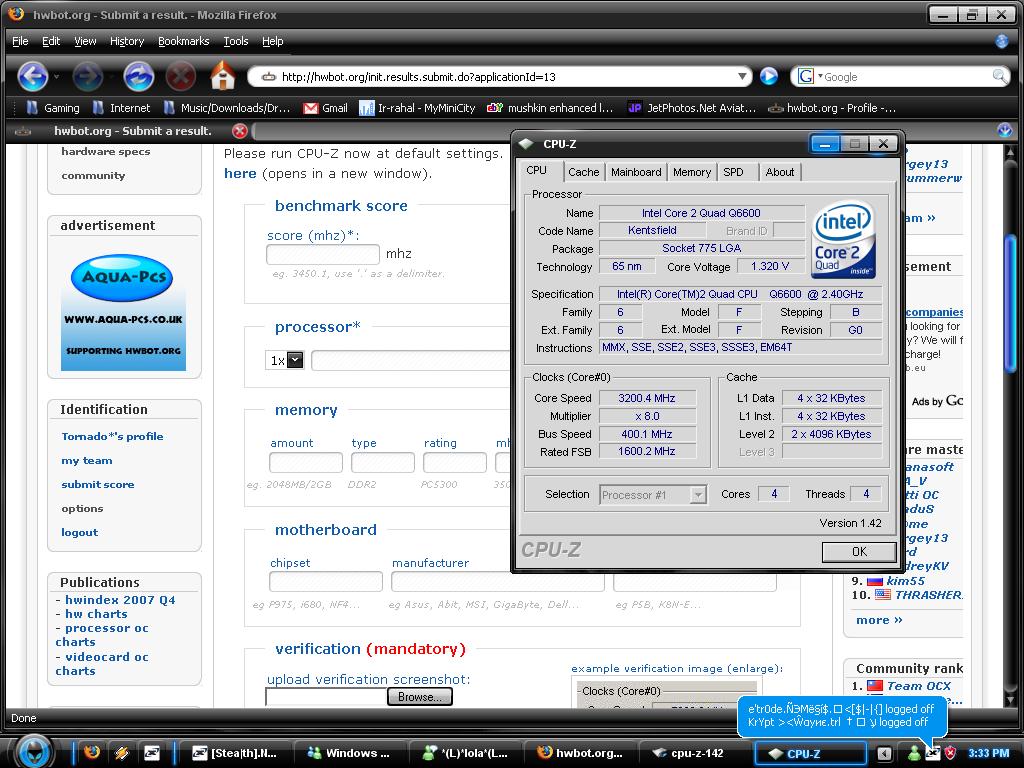This screenshot has width=1024, height=768.
Task: Click the blue Go arrow beside address bar
Action: (769, 76)
